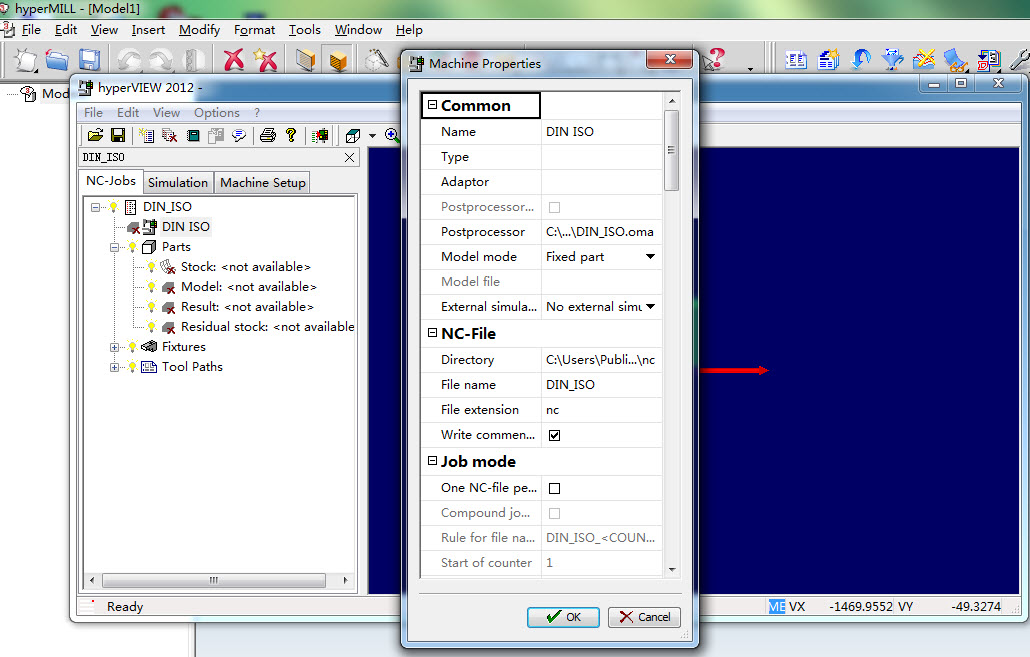Switch to the Machine Setup tab

click(x=263, y=183)
